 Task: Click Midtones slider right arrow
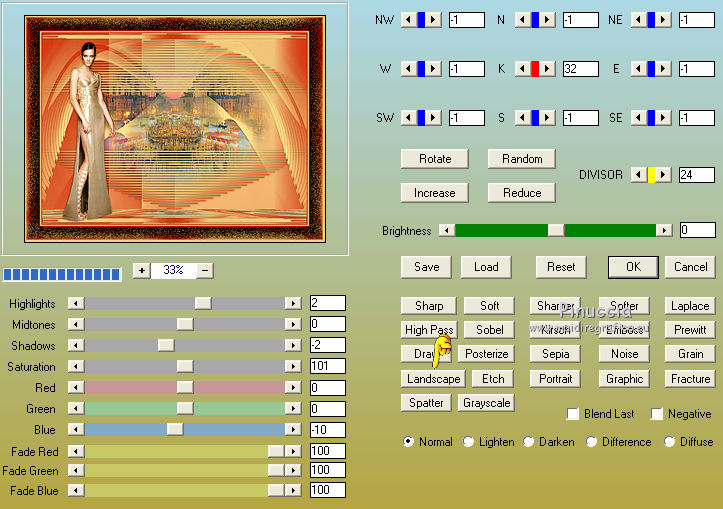click(x=293, y=324)
